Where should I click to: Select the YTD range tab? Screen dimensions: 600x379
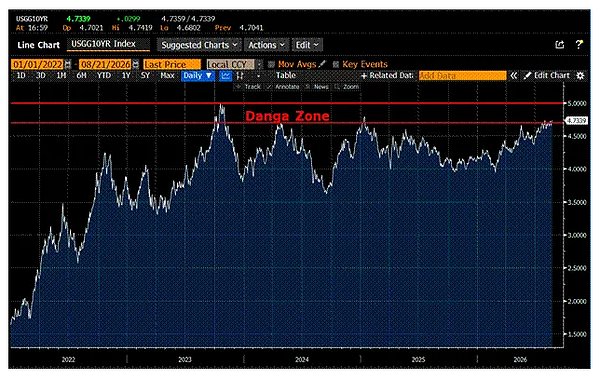pos(104,75)
